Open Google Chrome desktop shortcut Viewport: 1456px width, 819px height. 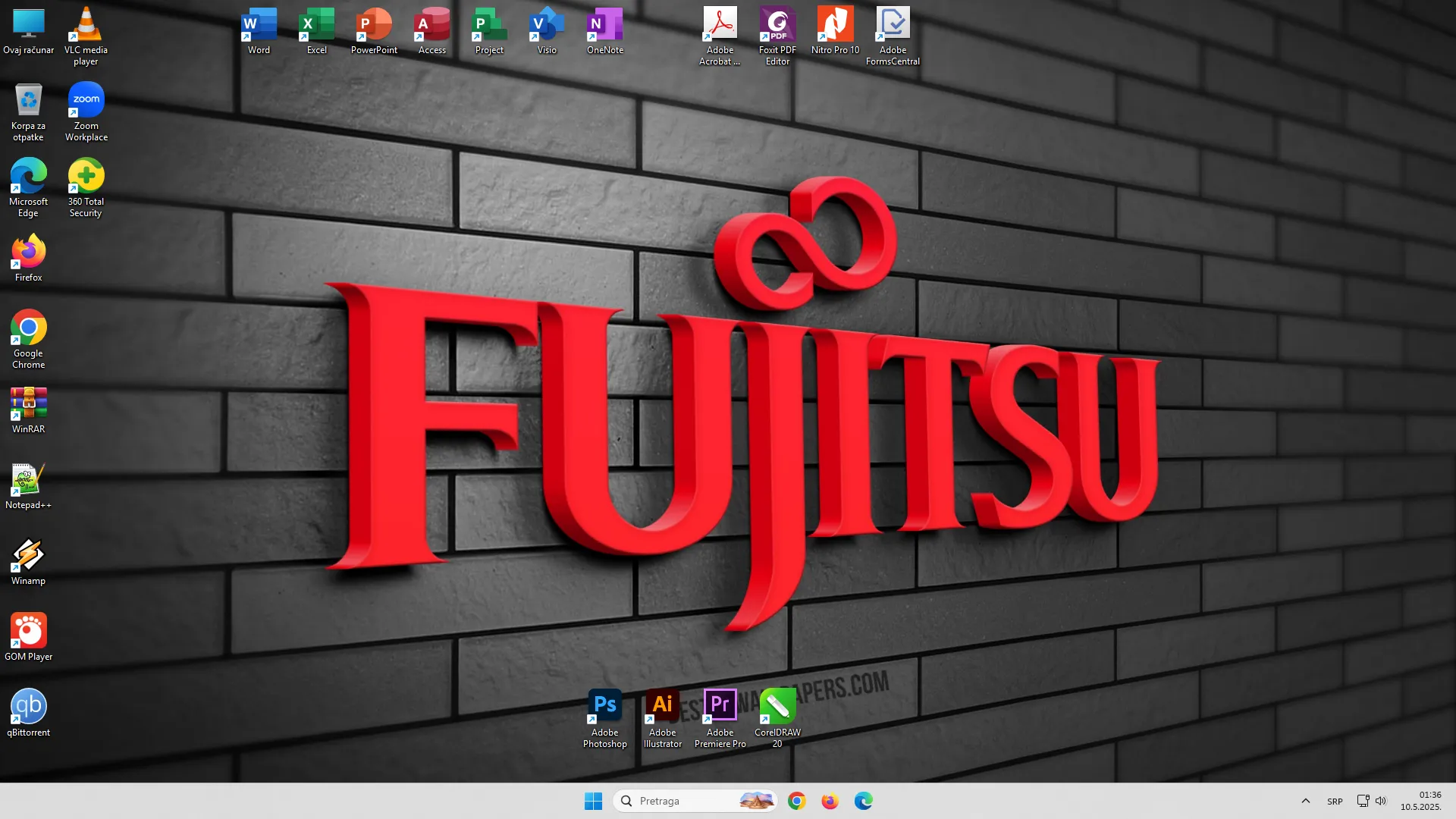click(29, 339)
